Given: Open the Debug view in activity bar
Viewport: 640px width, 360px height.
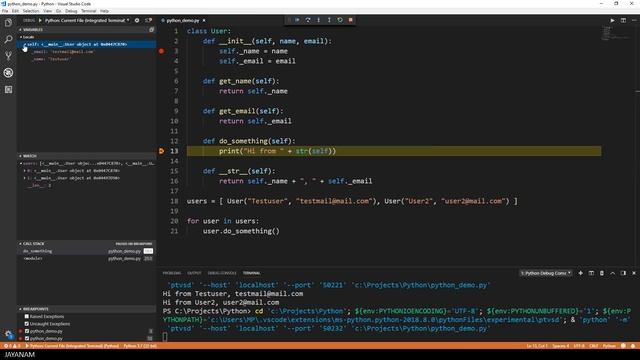Looking at the screenshot, I should pos(8,73).
